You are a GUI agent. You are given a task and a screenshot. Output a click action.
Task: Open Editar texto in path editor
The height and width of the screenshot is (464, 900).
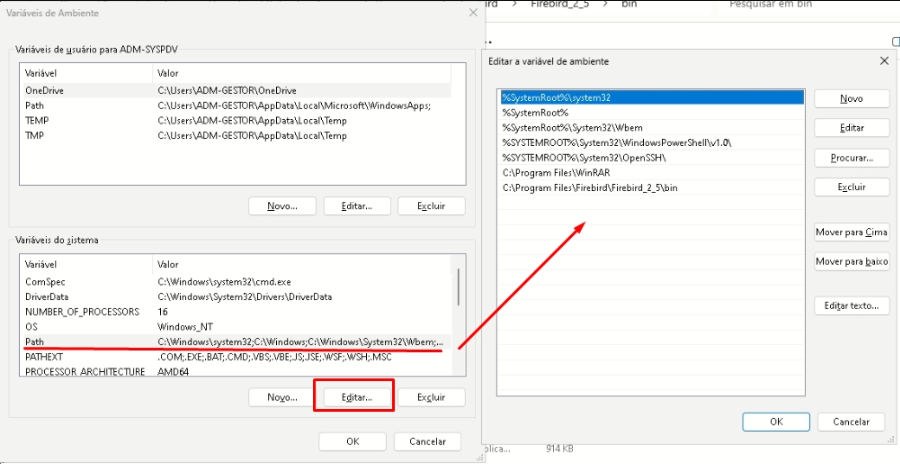[x=851, y=305]
